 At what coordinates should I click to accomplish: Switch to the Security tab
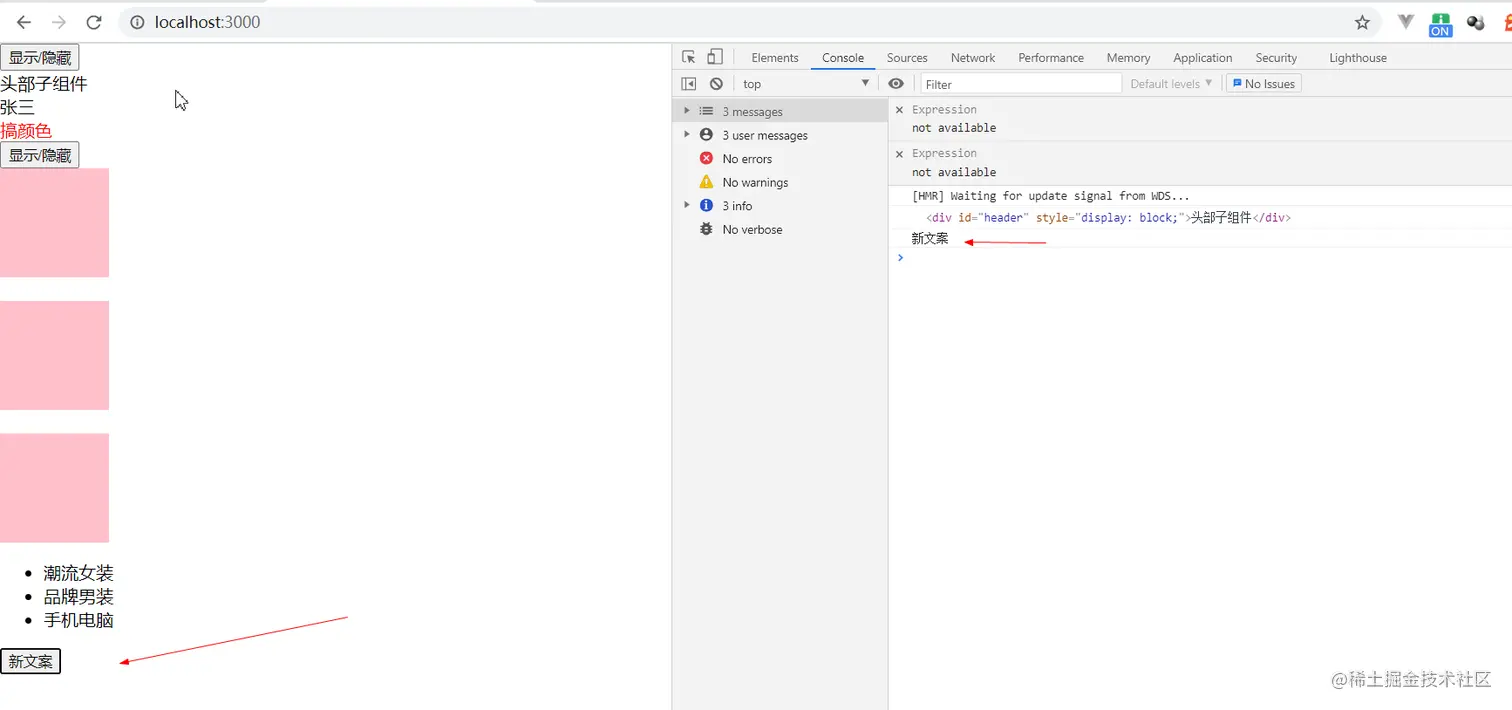[1276, 58]
